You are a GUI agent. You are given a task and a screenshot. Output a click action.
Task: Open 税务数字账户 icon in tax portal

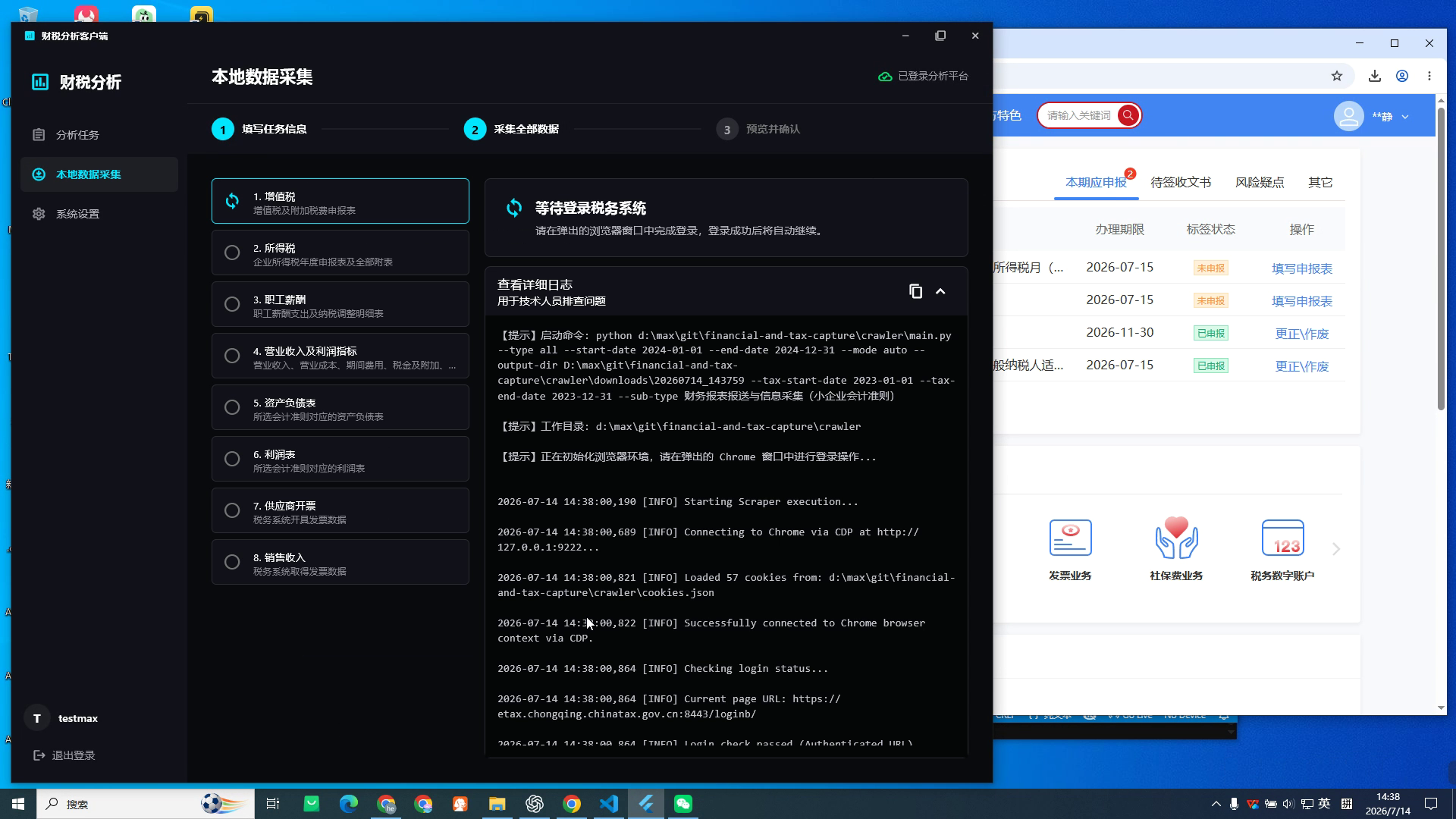click(x=1282, y=550)
